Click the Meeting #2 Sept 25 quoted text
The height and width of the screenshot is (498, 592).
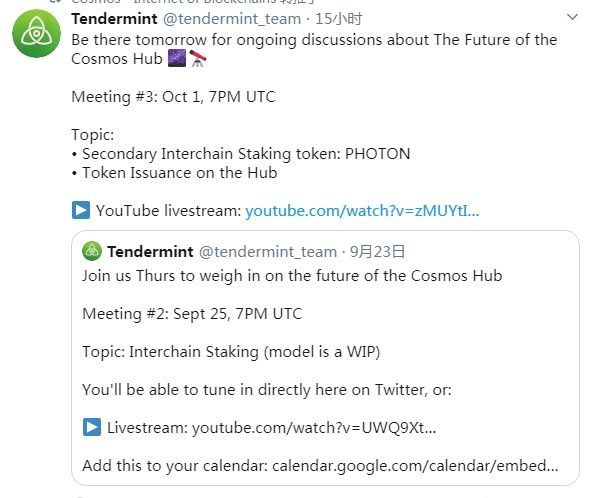(192, 314)
